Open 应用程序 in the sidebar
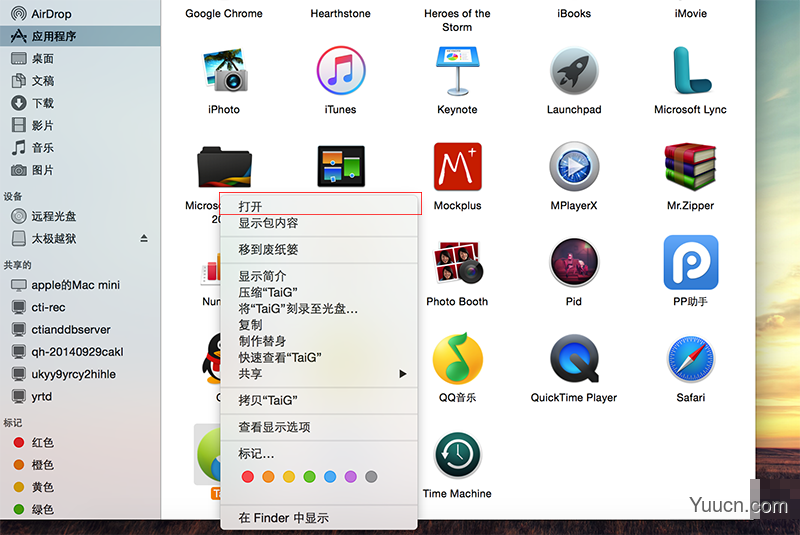Image resolution: width=800 pixels, height=535 pixels. [80, 36]
